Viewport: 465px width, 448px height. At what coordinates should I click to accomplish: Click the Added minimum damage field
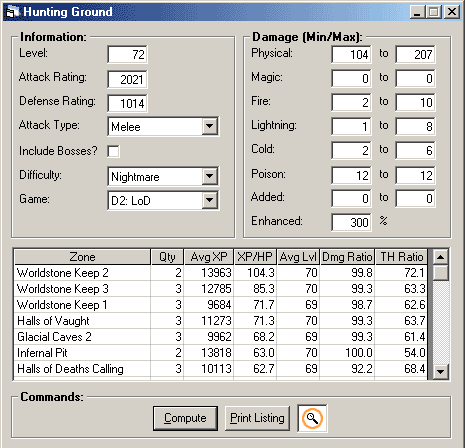(x=351, y=198)
